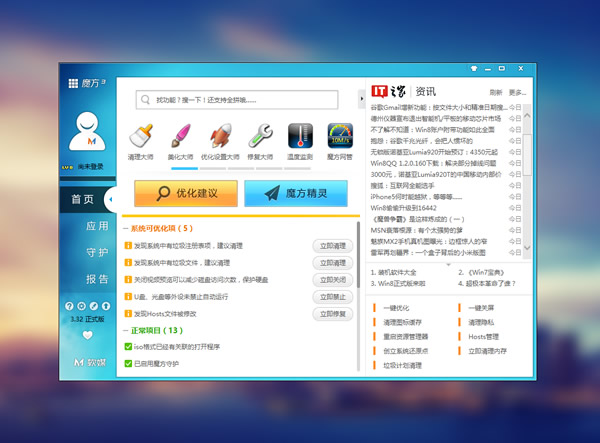Click the 垃圾计划清理 quick link
The image size is (600, 443).
(403, 365)
